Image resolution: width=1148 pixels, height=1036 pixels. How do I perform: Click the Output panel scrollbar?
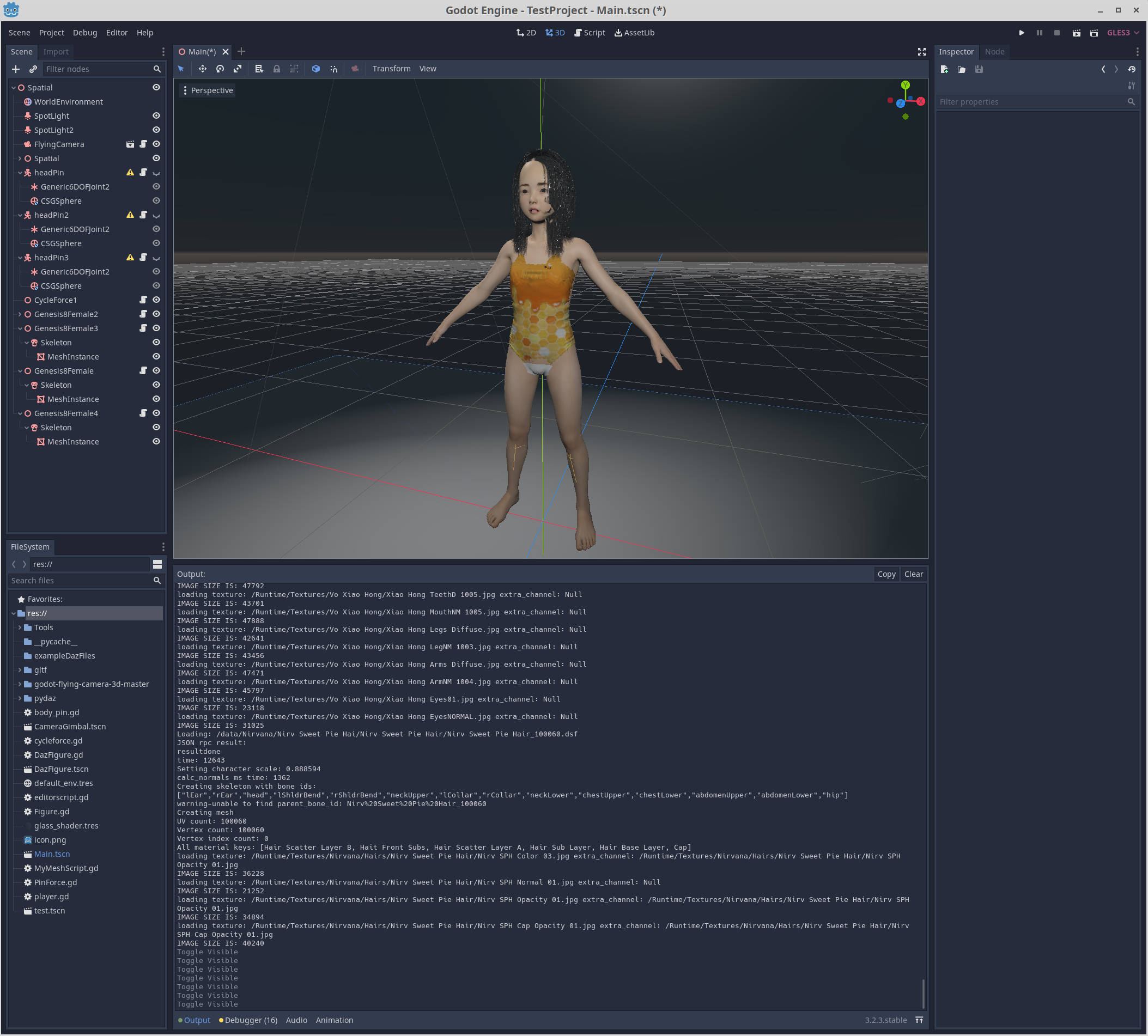click(922, 994)
